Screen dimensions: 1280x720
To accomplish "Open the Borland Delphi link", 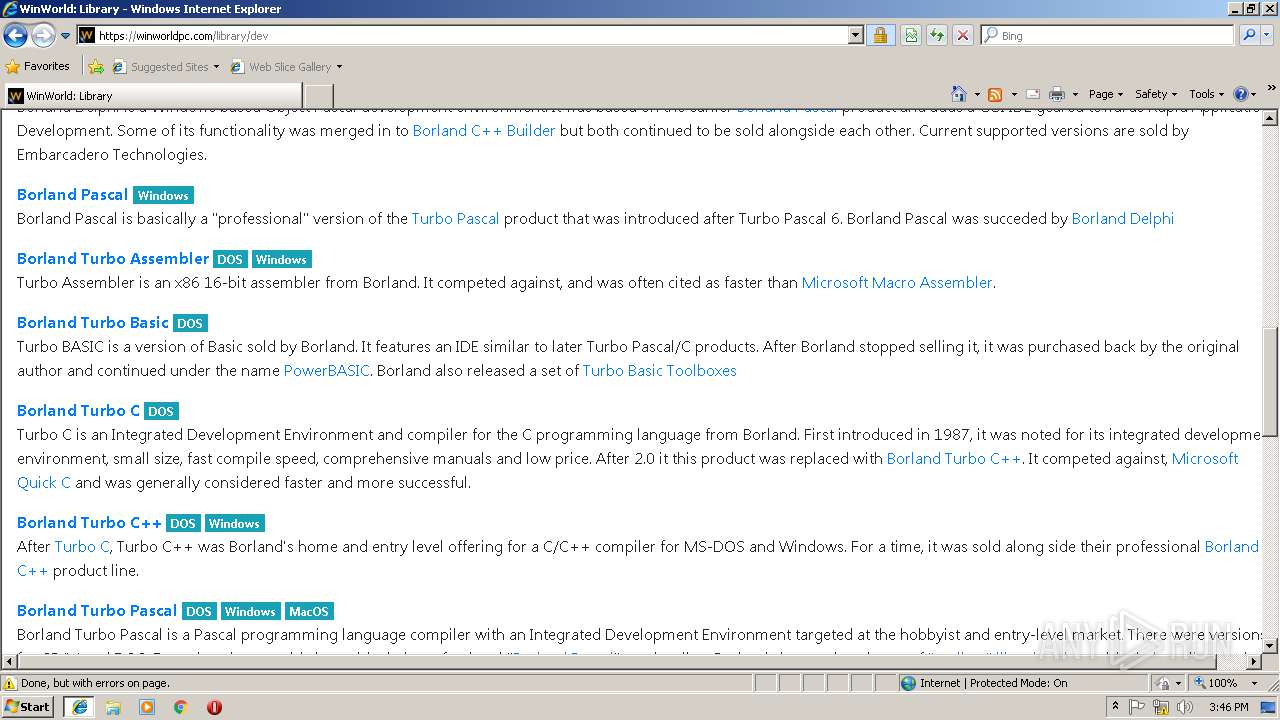I will (x=1122, y=218).
